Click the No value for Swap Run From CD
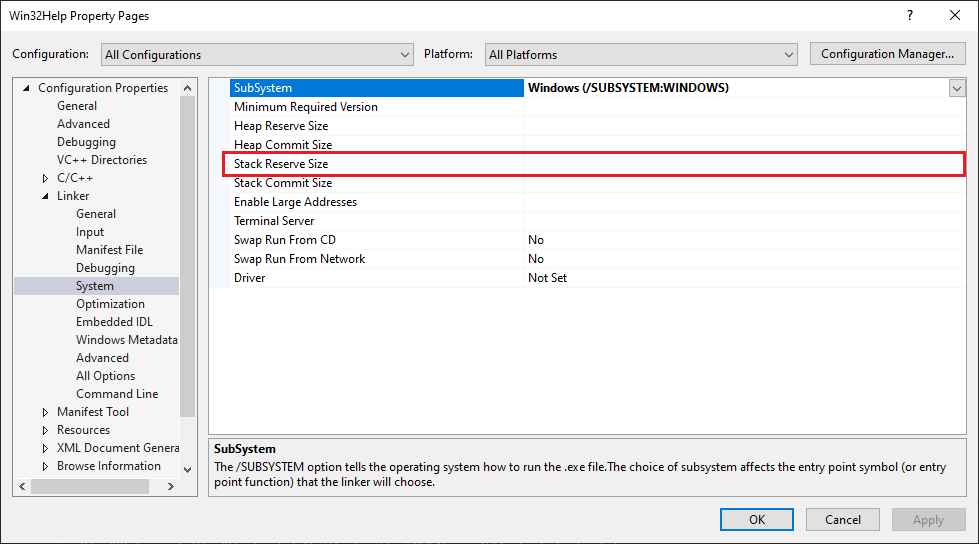979x544 pixels. (536, 240)
